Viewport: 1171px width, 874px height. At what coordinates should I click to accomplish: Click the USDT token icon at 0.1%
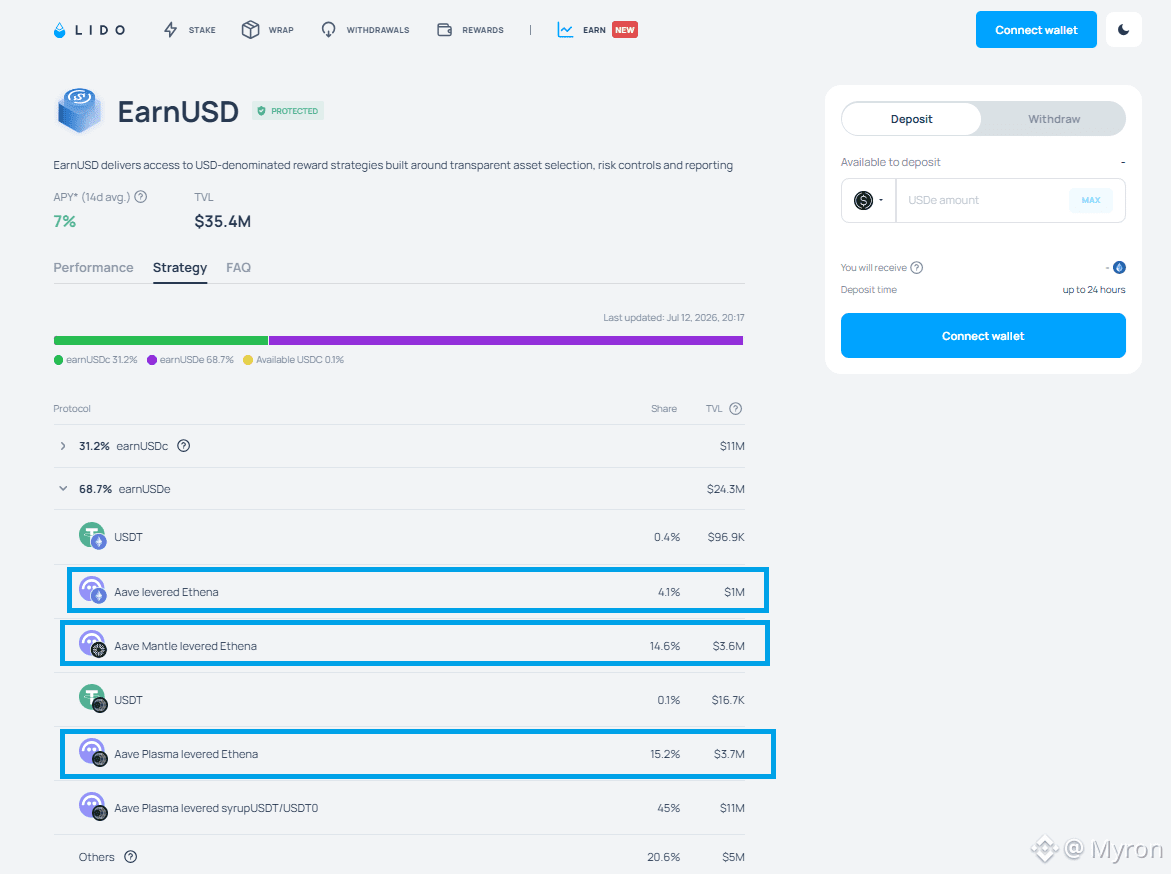(x=93, y=698)
